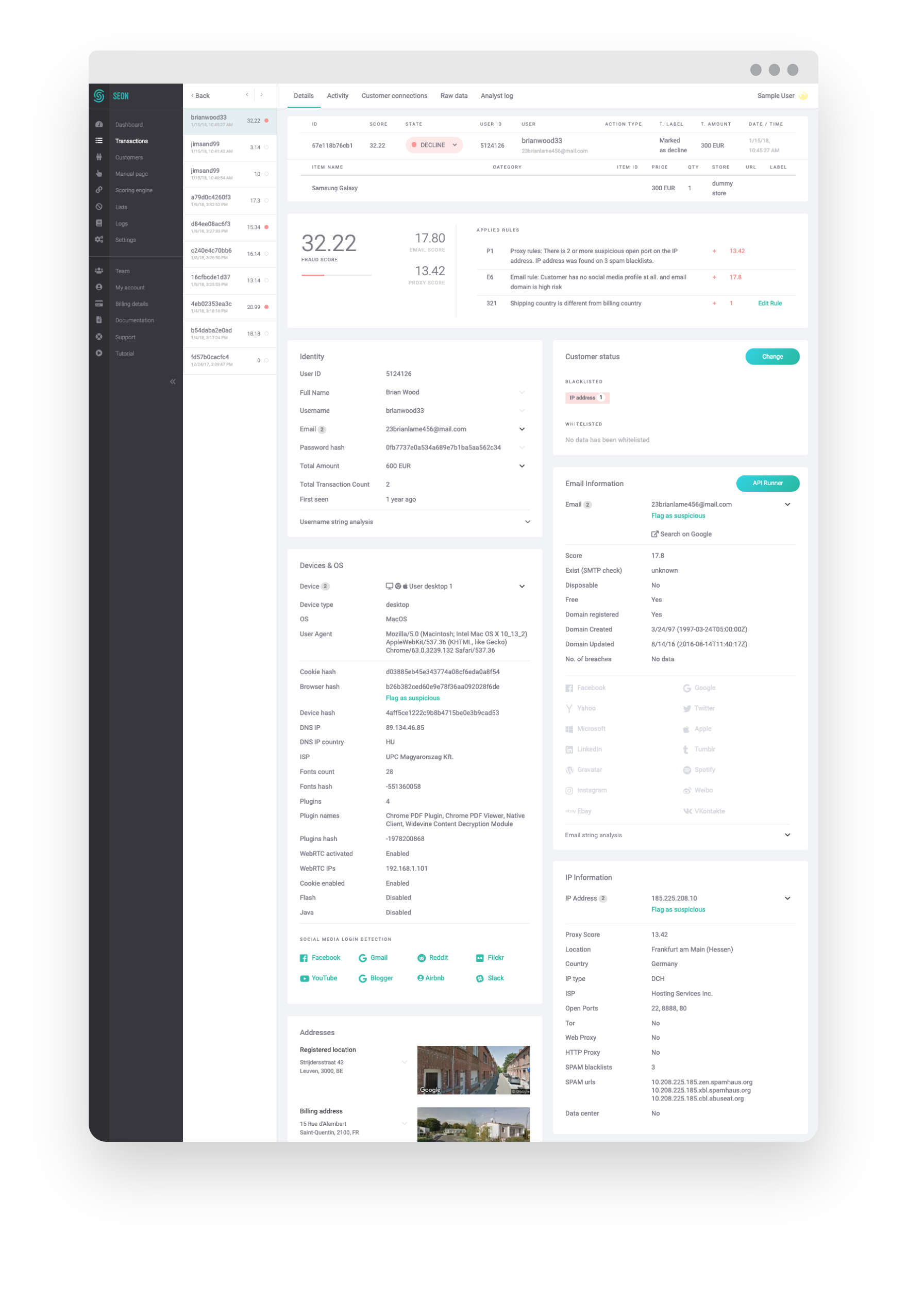This screenshot has height=1316, width=907.
Task: Click the Billing details card icon
Action: (x=99, y=304)
